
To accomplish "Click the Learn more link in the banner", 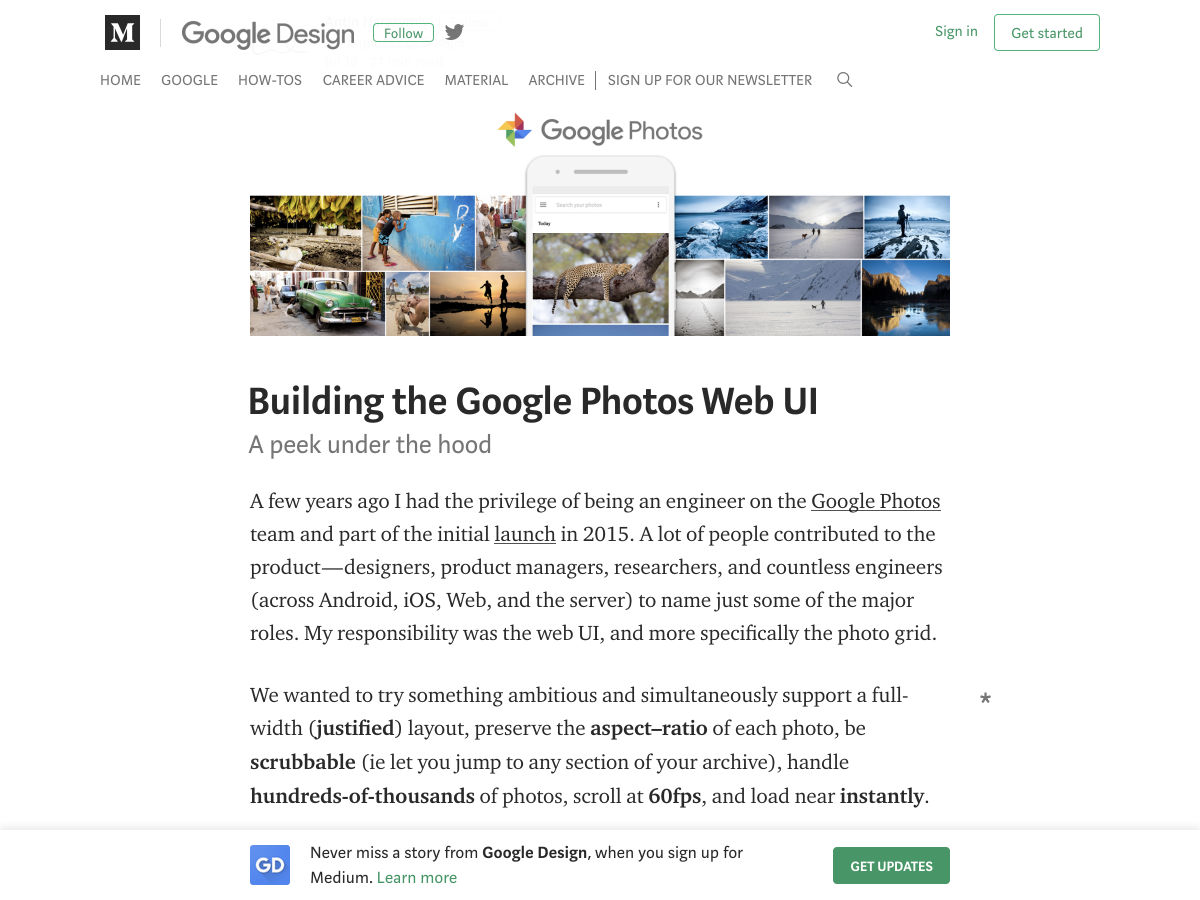I will tap(417, 877).
